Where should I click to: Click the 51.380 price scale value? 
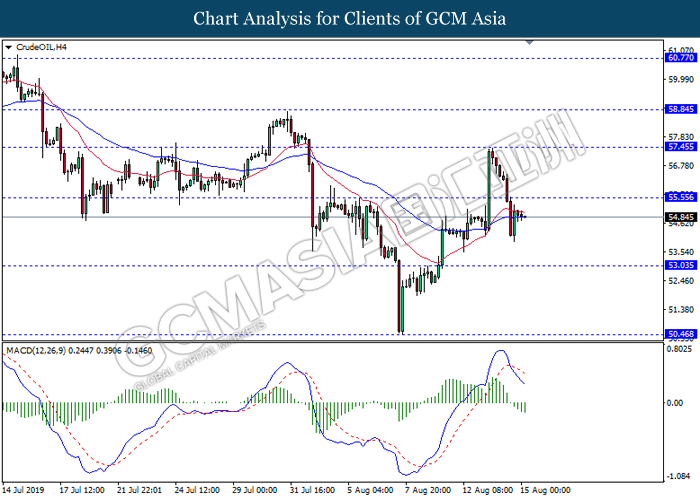(681, 309)
